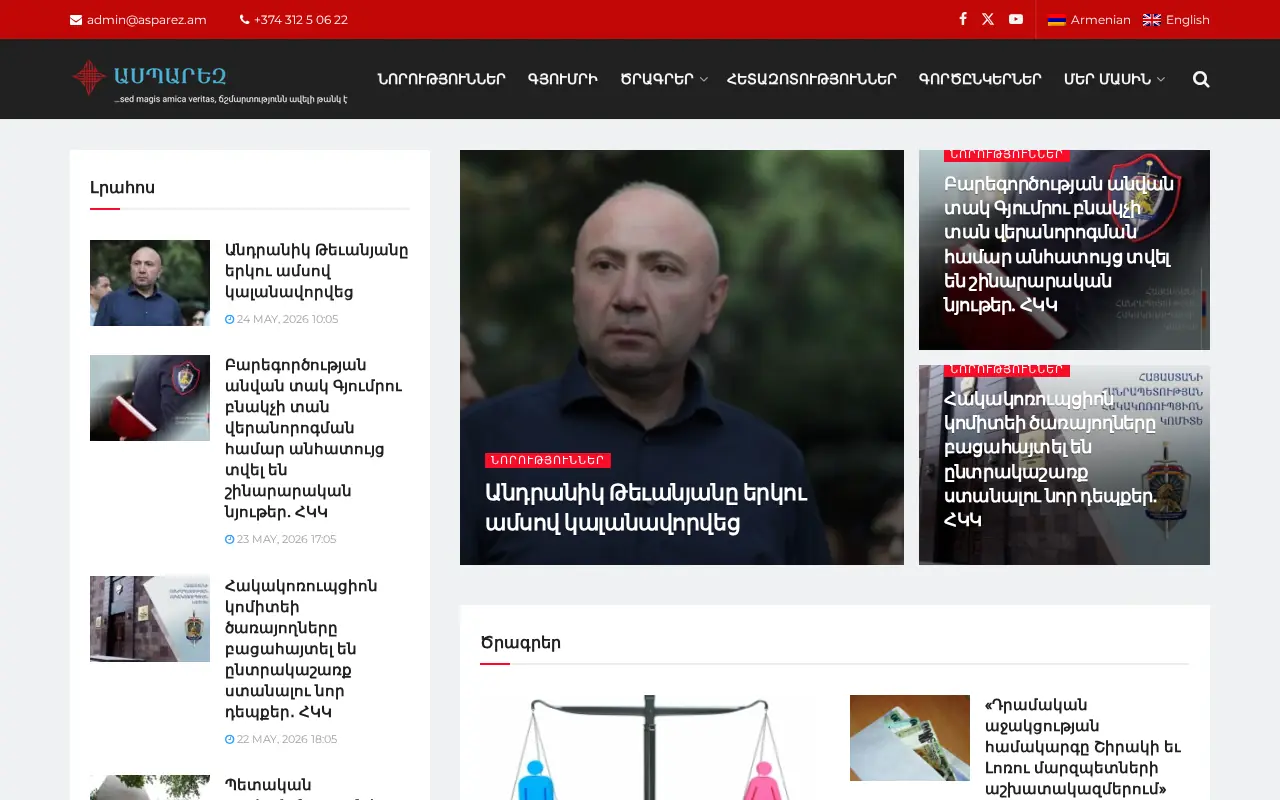Open top-right card about Բարեգործության Գյումրու բնակչի

pyautogui.click(x=1064, y=250)
